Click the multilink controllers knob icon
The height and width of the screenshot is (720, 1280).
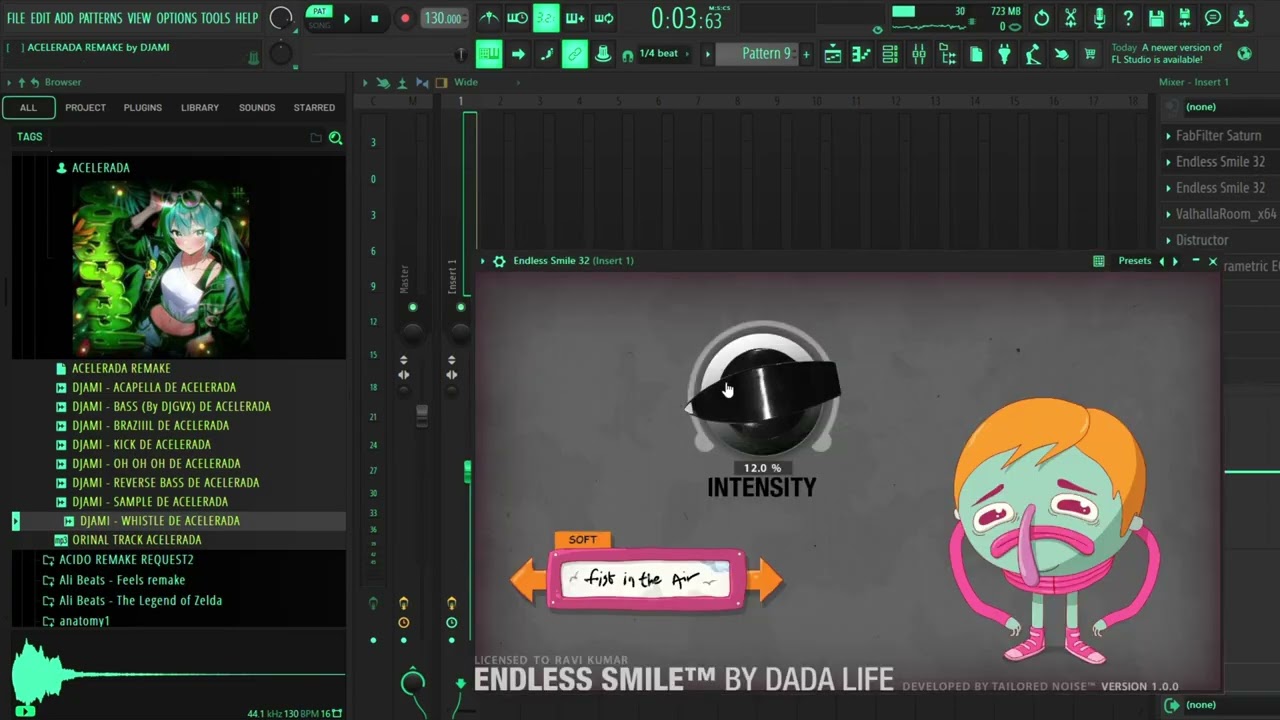(x=603, y=54)
